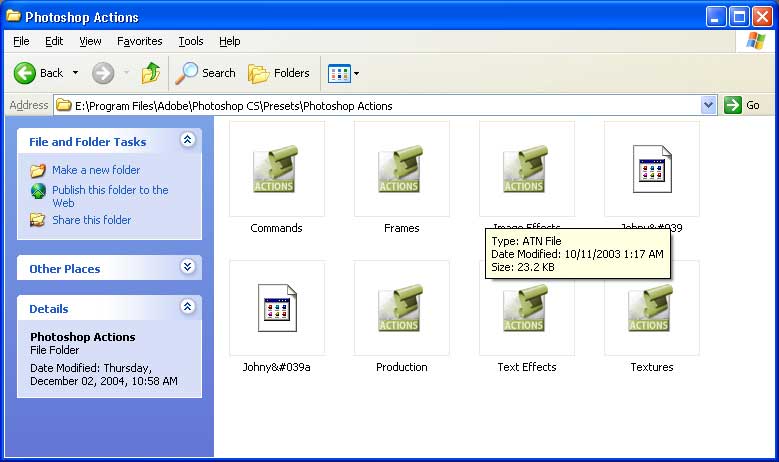Click the Text Effects file name label
This screenshot has height=462, width=779.
[x=527, y=367]
